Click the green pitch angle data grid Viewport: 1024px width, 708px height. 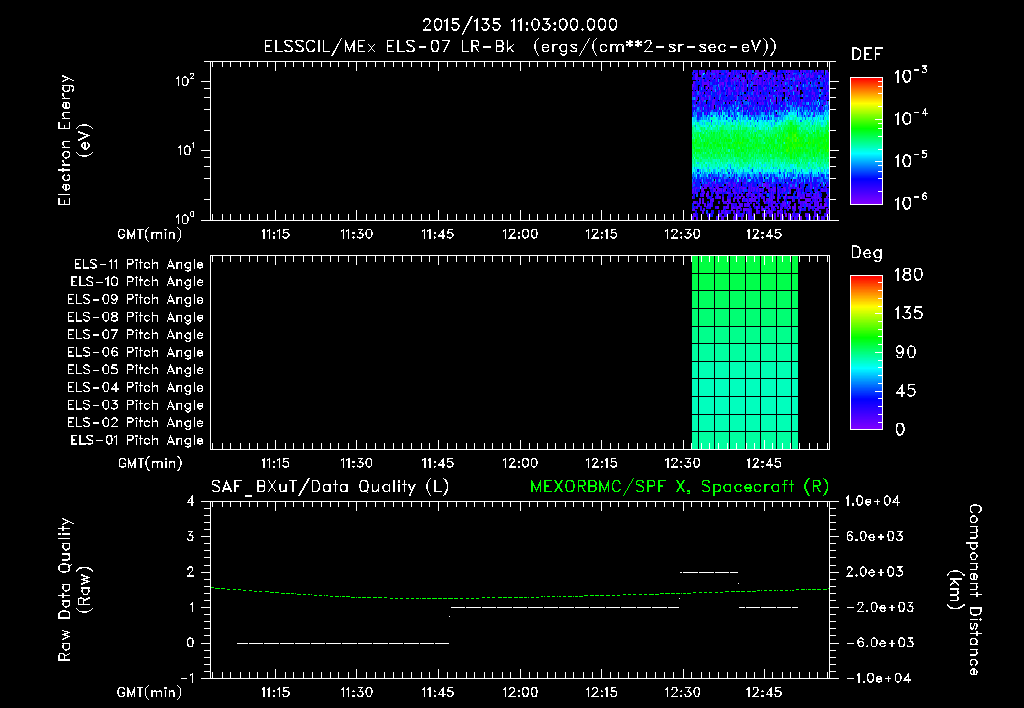(x=745, y=353)
